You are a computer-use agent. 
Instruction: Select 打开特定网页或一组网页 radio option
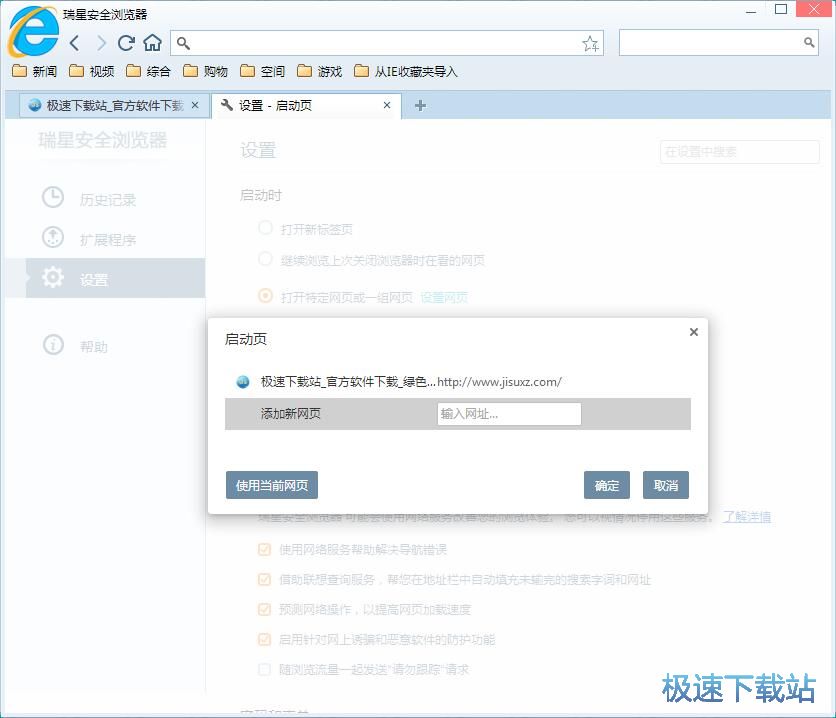click(265, 296)
